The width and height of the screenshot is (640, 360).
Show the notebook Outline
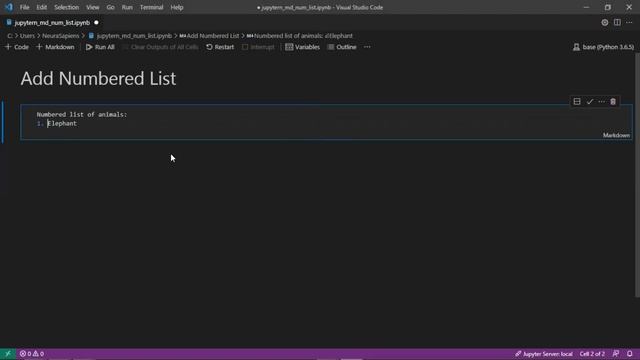pos(342,47)
